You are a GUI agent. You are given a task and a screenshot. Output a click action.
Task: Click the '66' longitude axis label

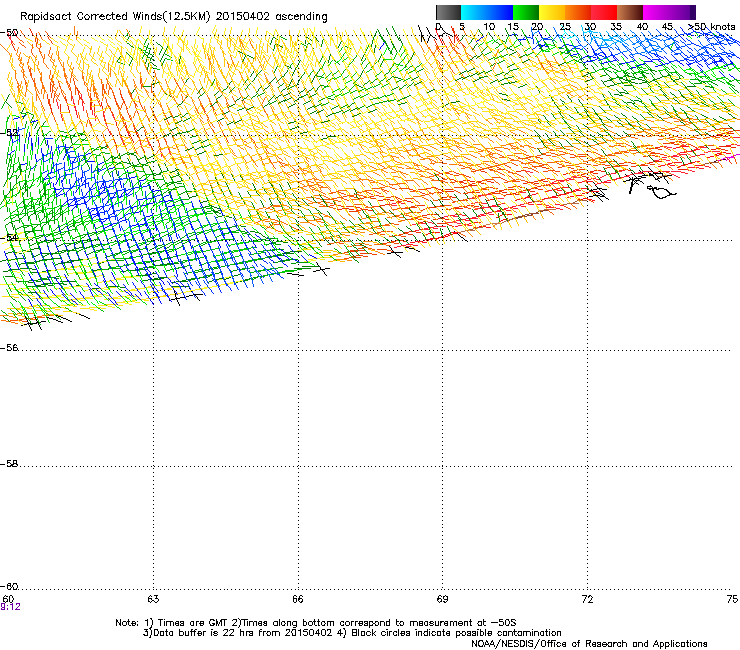coord(298,599)
